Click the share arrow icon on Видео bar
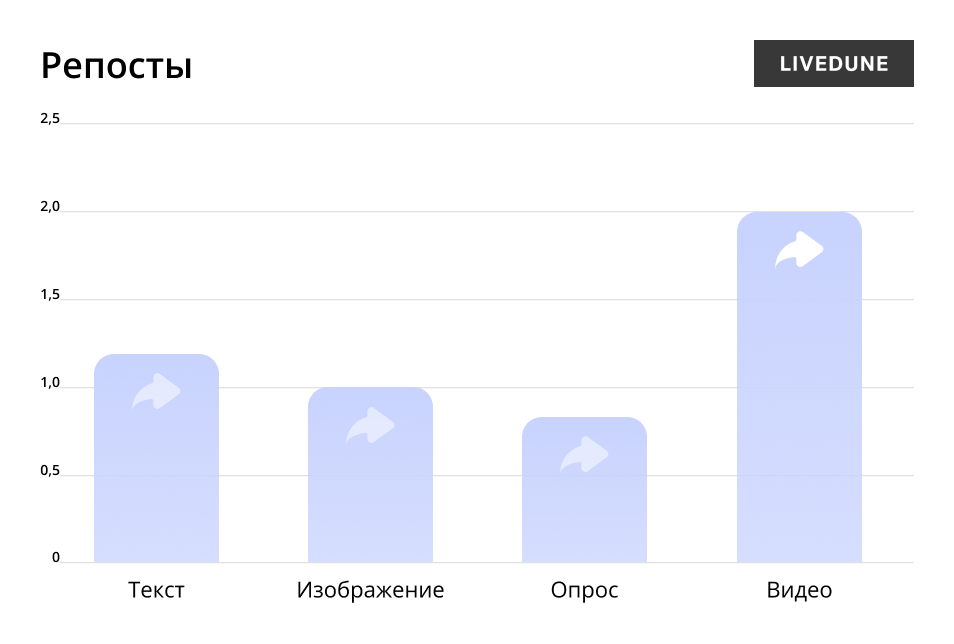The width and height of the screenshot is (954, 644). point(799,250)
